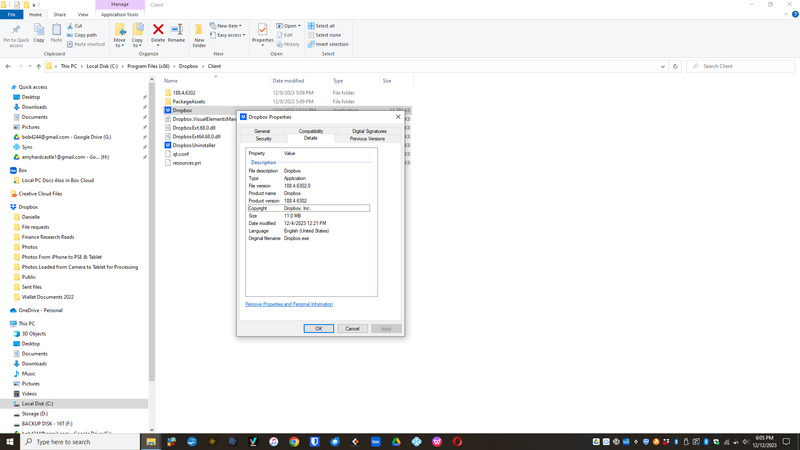The image size is (800, 450).
Task: Click the Rename icon in Organize group
Action: [176, 32]
